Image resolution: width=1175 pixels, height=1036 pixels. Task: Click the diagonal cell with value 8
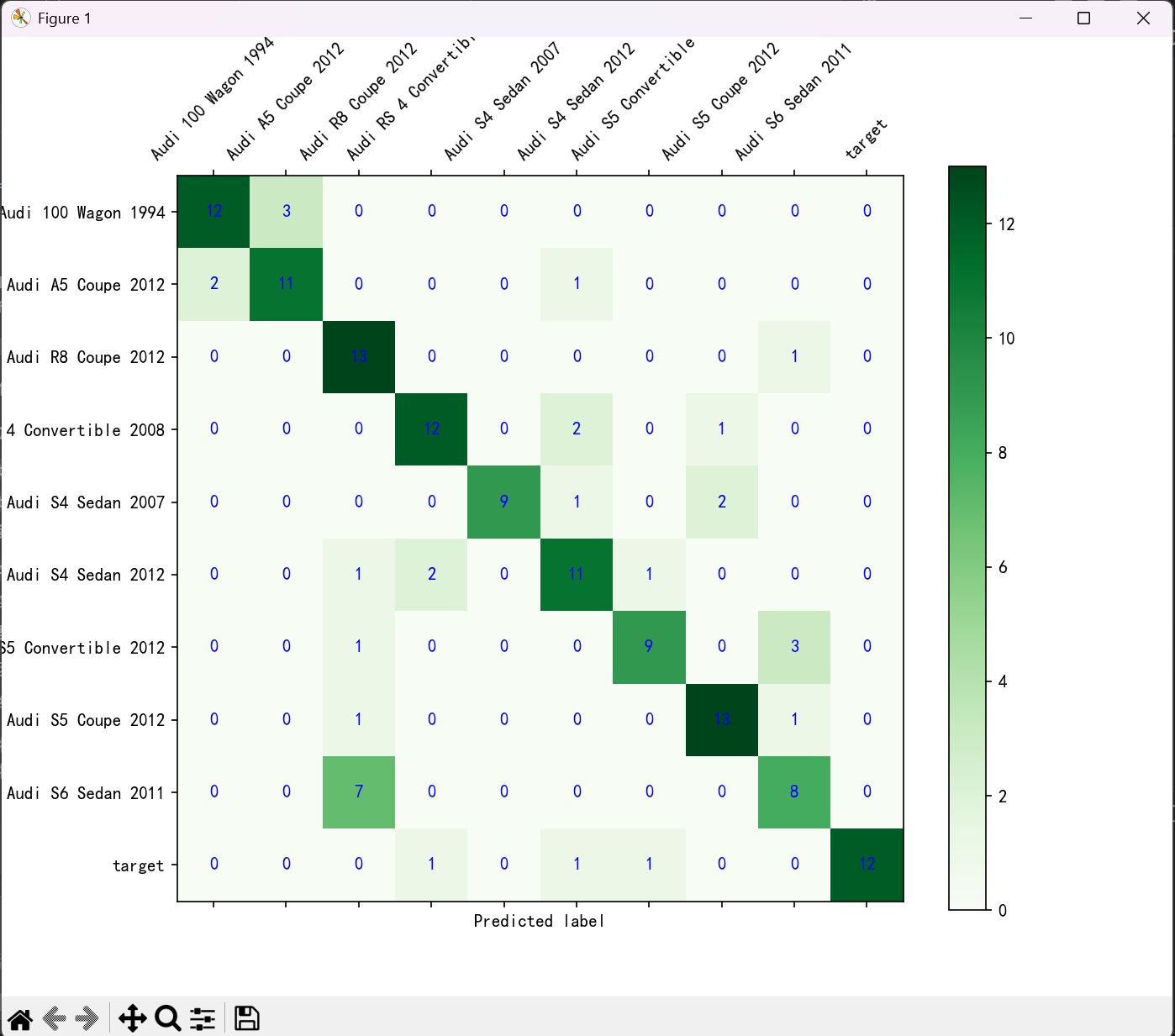pos(794,791)
